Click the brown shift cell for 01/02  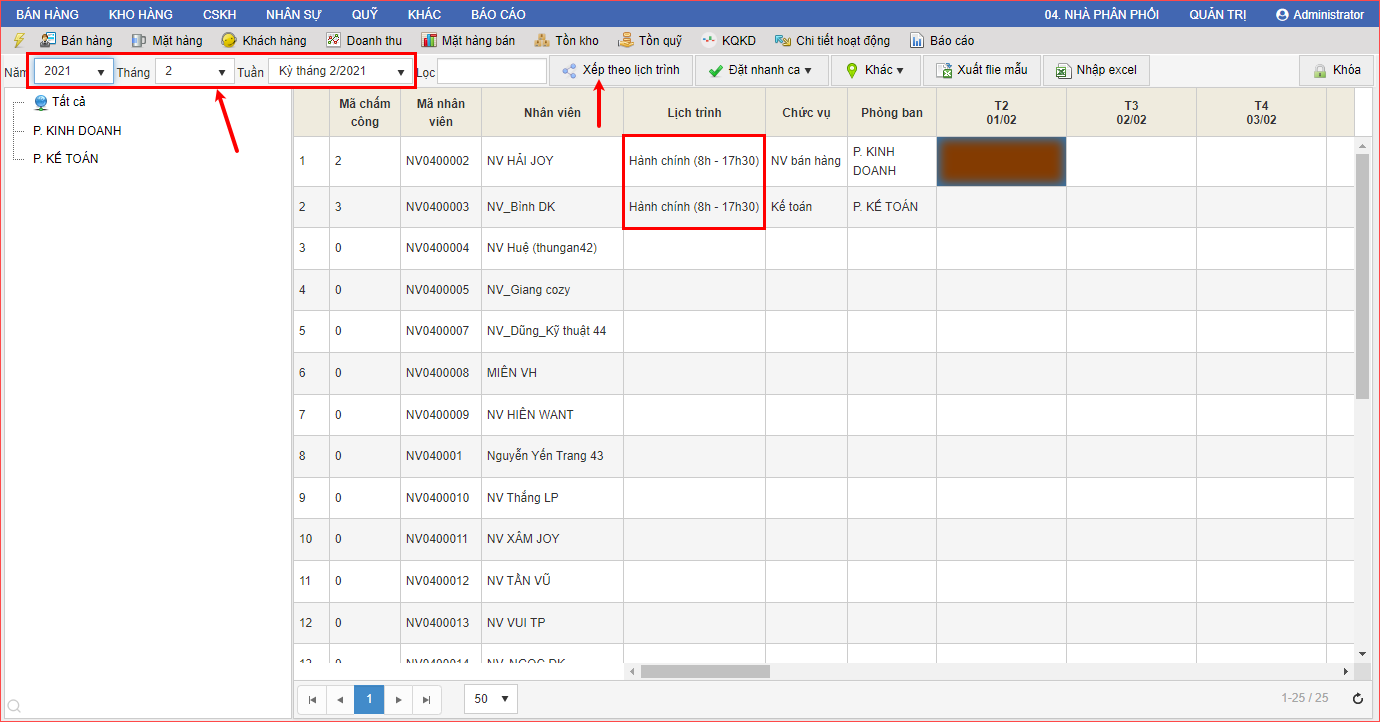pyautogui.click(x=1001, y=162)
